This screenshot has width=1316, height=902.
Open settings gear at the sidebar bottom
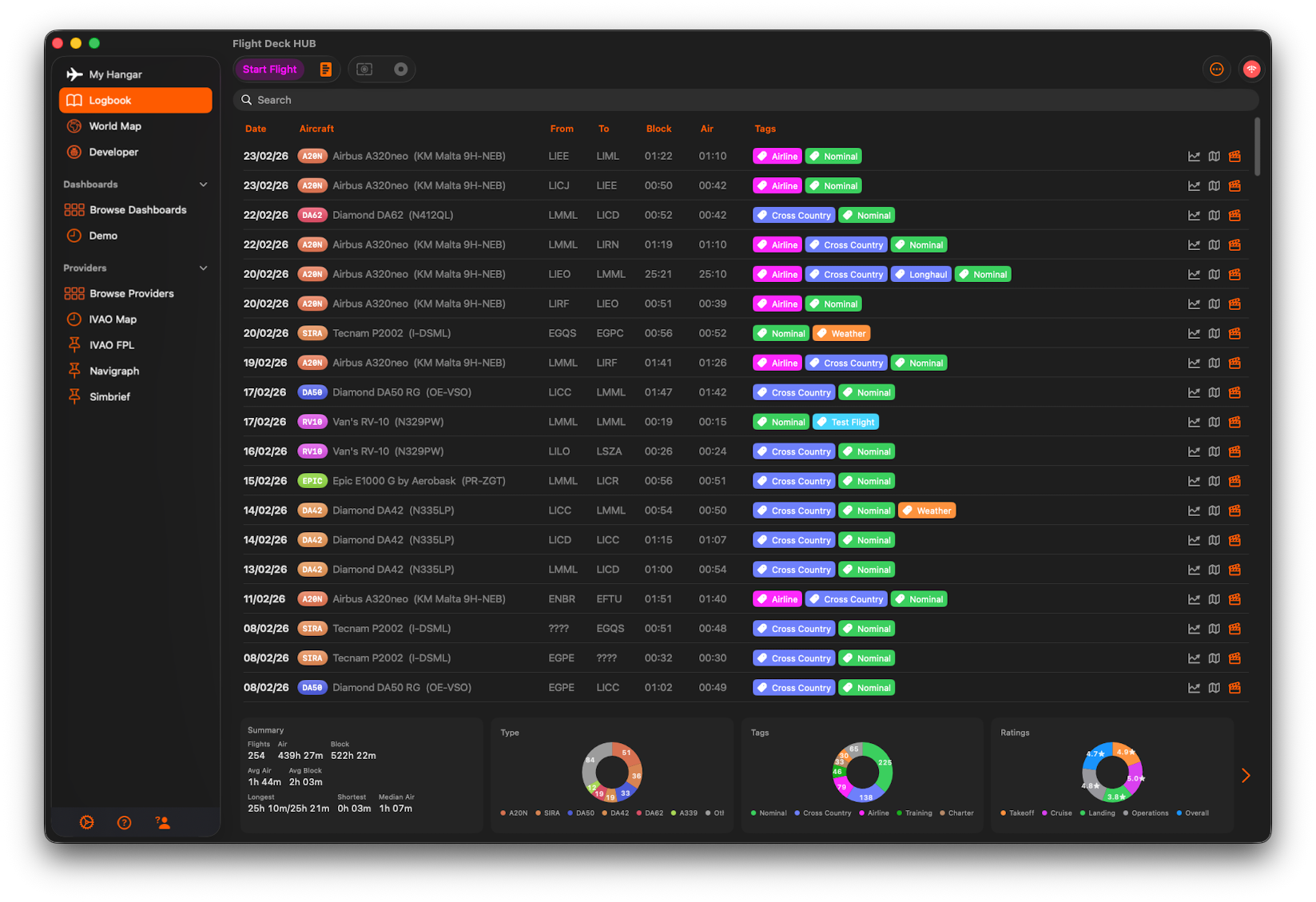[87, 822]
